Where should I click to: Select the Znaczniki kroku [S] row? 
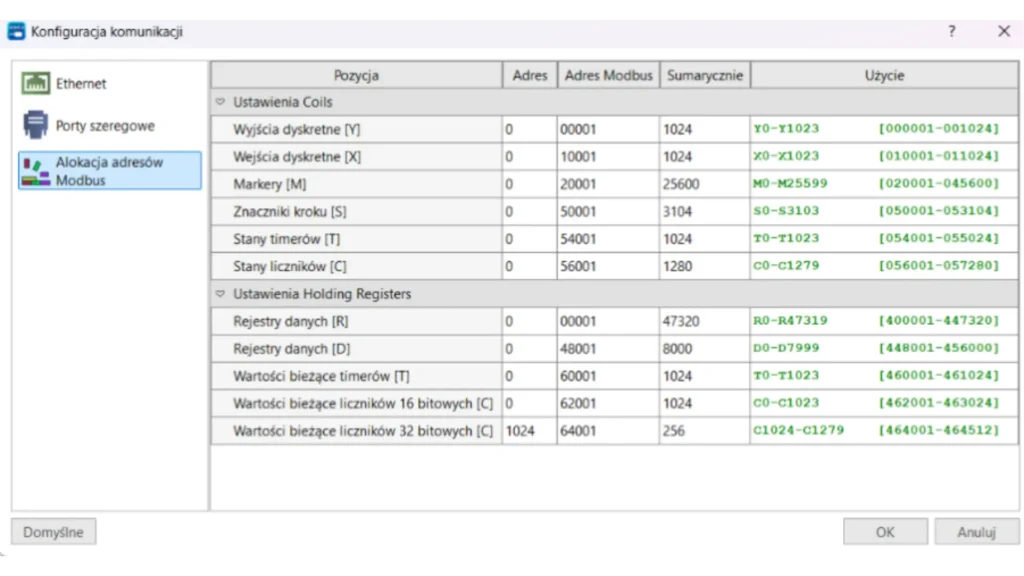tap(615, 212)
